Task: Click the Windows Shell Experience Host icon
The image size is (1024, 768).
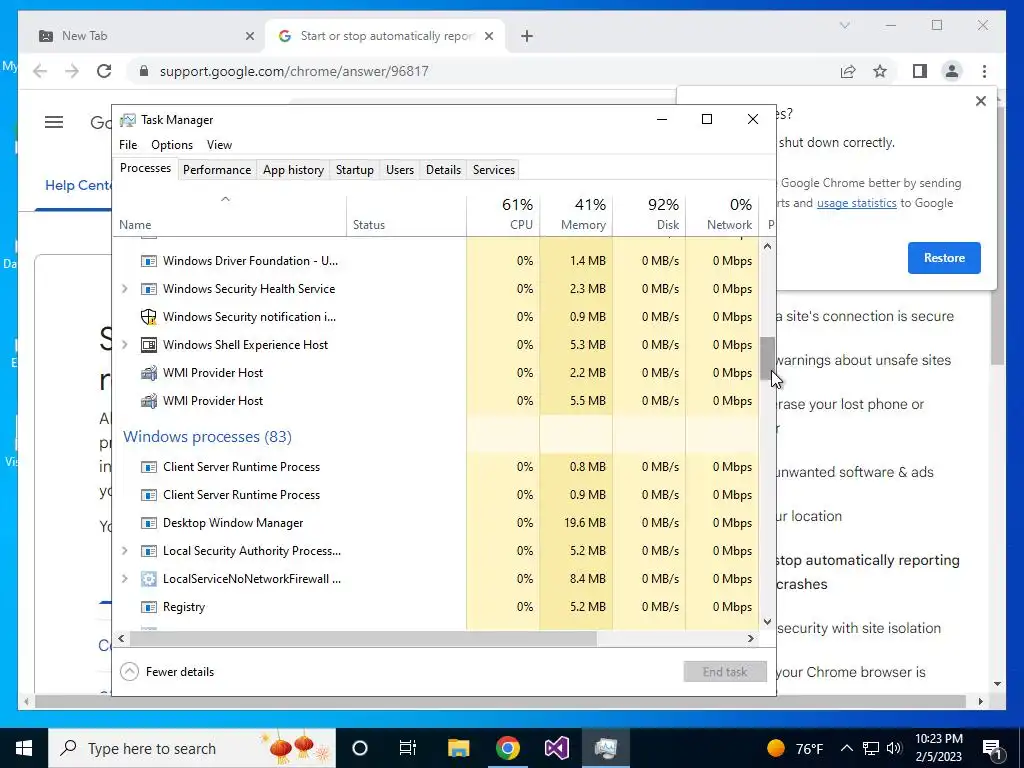Action: tap(149, 345)
